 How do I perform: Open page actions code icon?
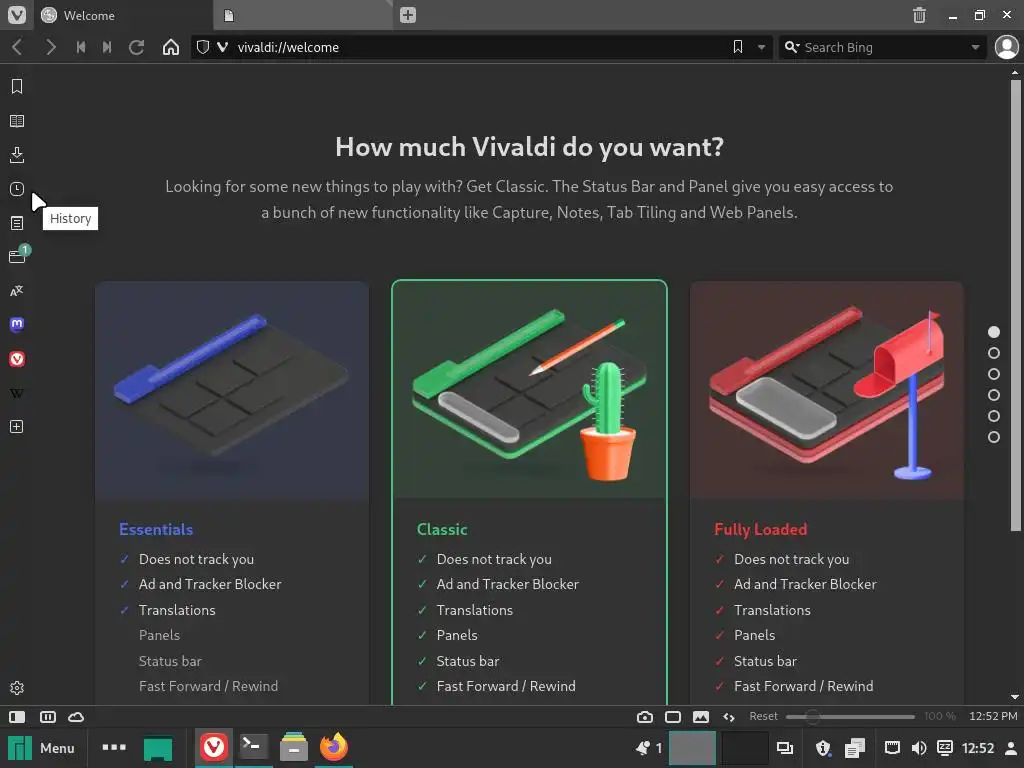tap(729, 716)
